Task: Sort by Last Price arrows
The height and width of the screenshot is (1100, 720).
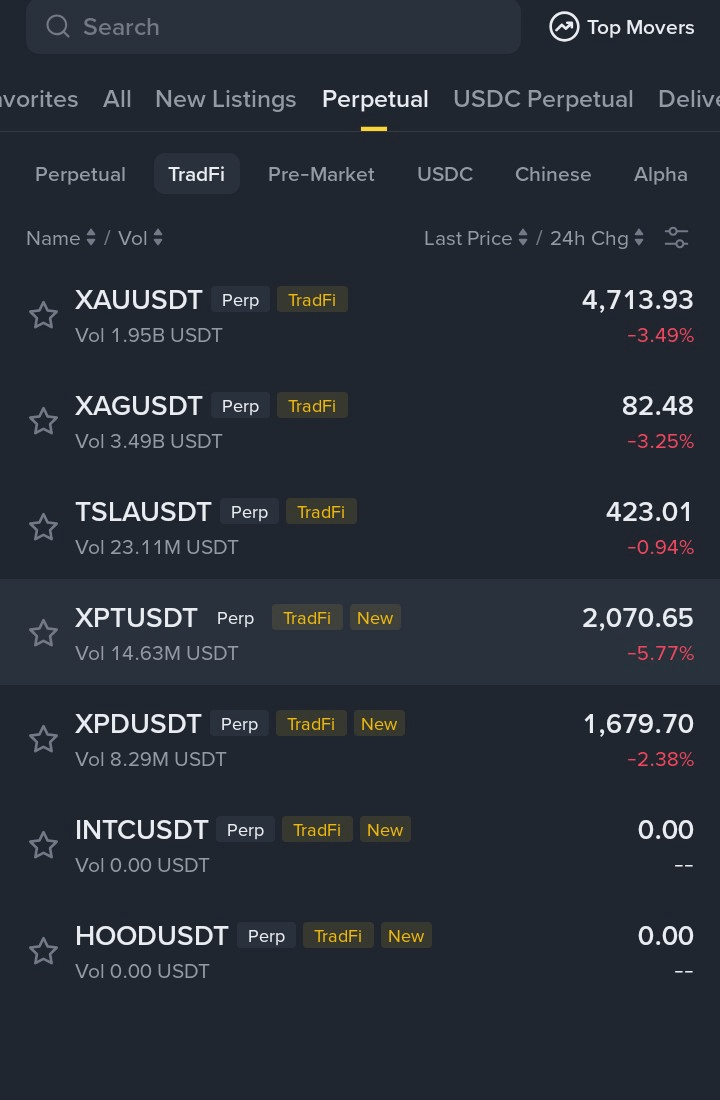Action: [x=521, y=238]
